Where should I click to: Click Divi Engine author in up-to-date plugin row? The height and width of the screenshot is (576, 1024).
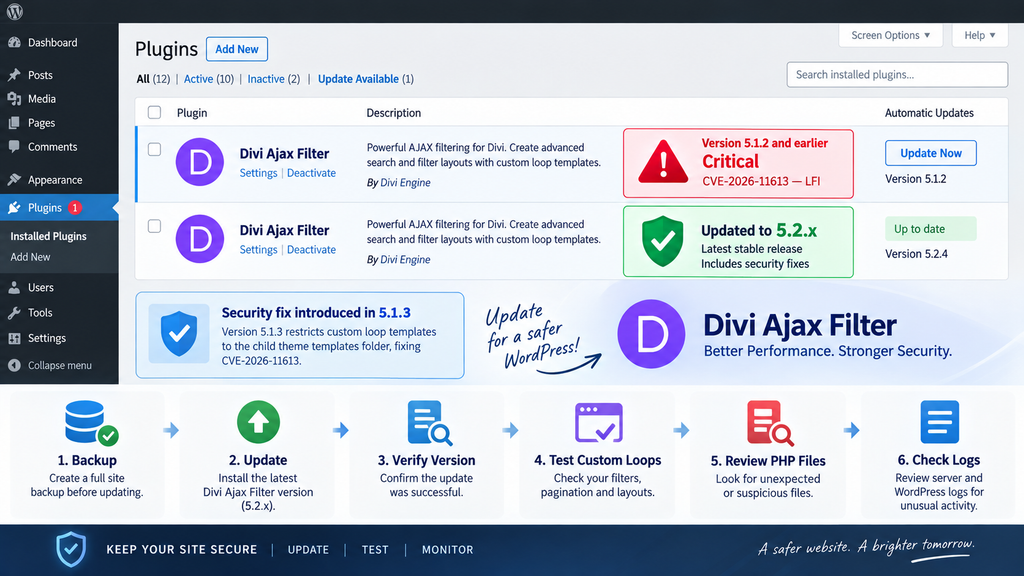[x=405, y=259]
